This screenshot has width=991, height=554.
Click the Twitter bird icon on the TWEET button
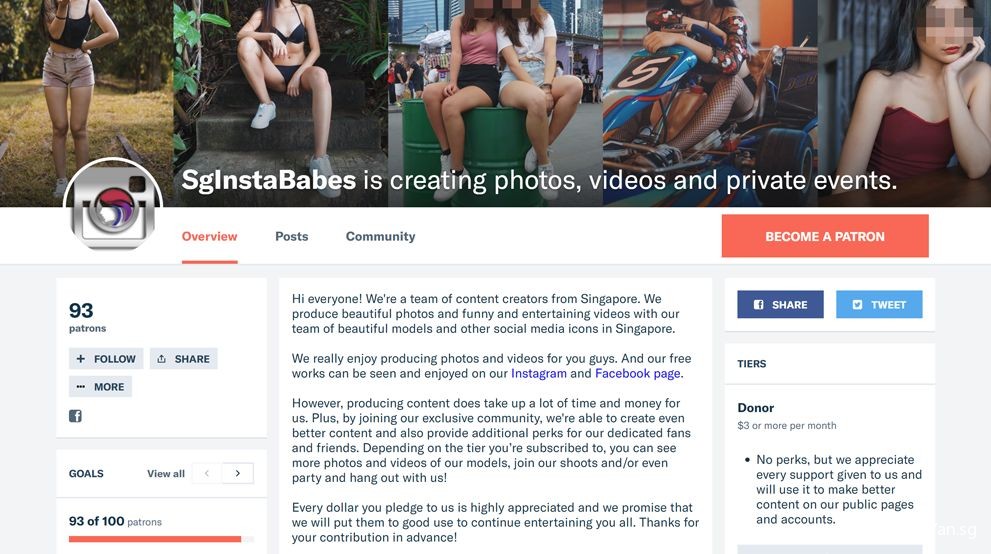click(x=857, y=304)
